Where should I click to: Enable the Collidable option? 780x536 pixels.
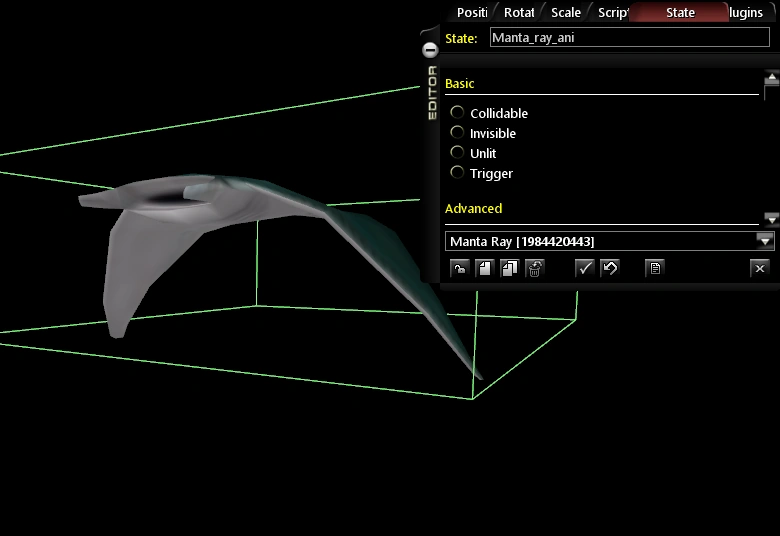[457, 112]
